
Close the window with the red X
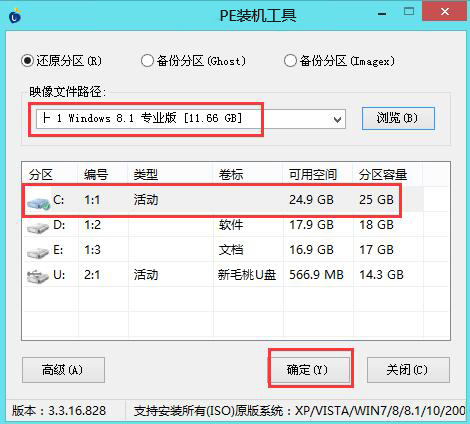(444, 11)
